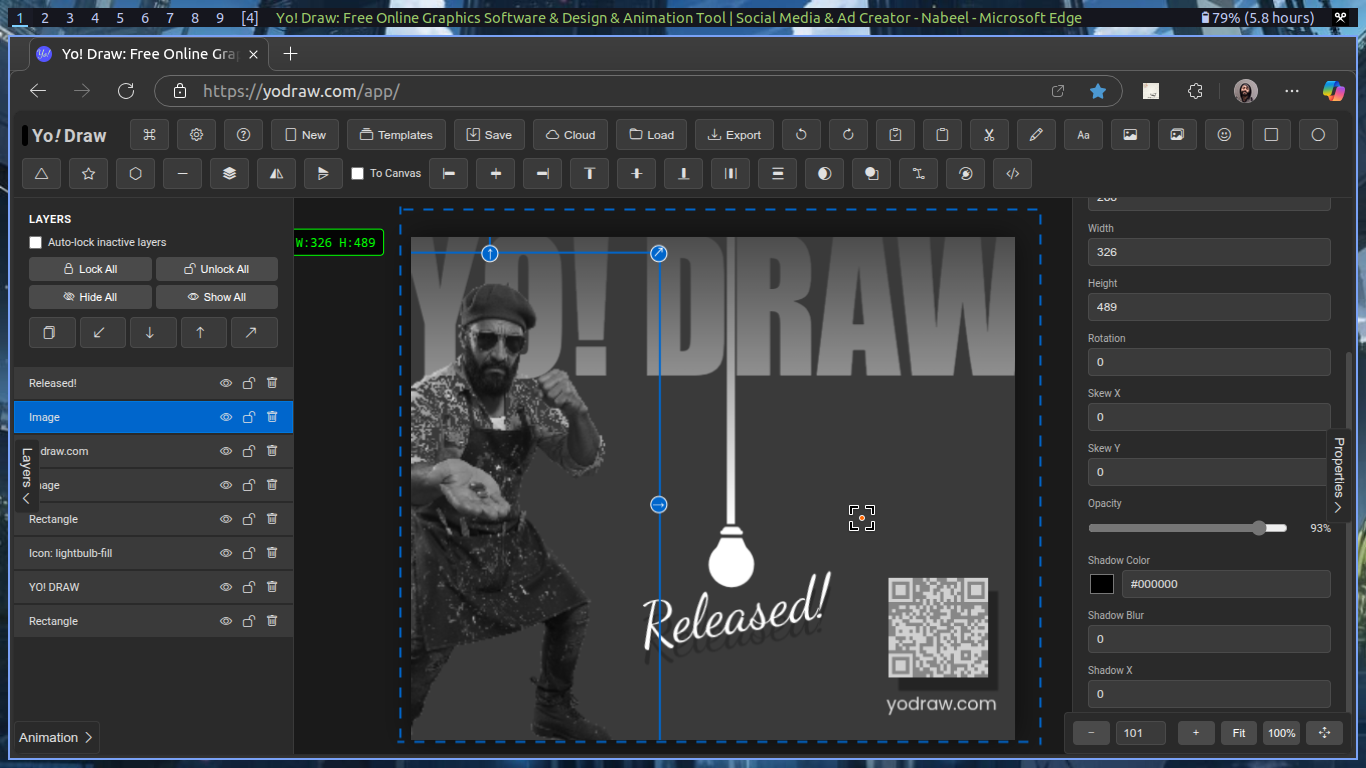
Task: Toggle the To Canvas checkbox
Action: coord(356,173)
